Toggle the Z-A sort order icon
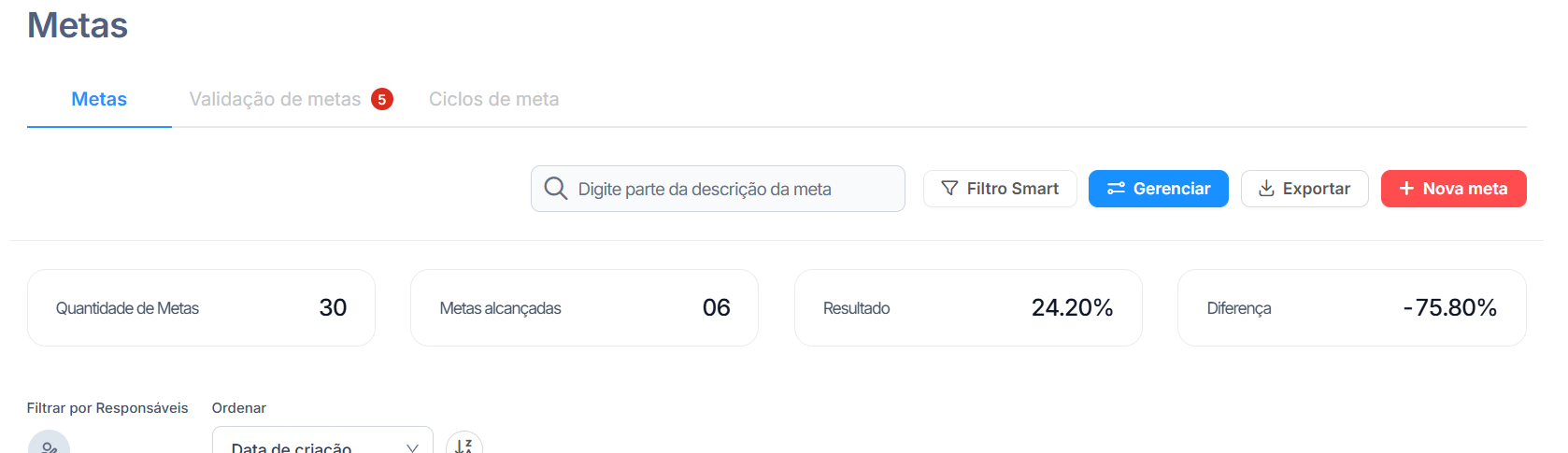The image size is (1568, 453). (463, 443)
